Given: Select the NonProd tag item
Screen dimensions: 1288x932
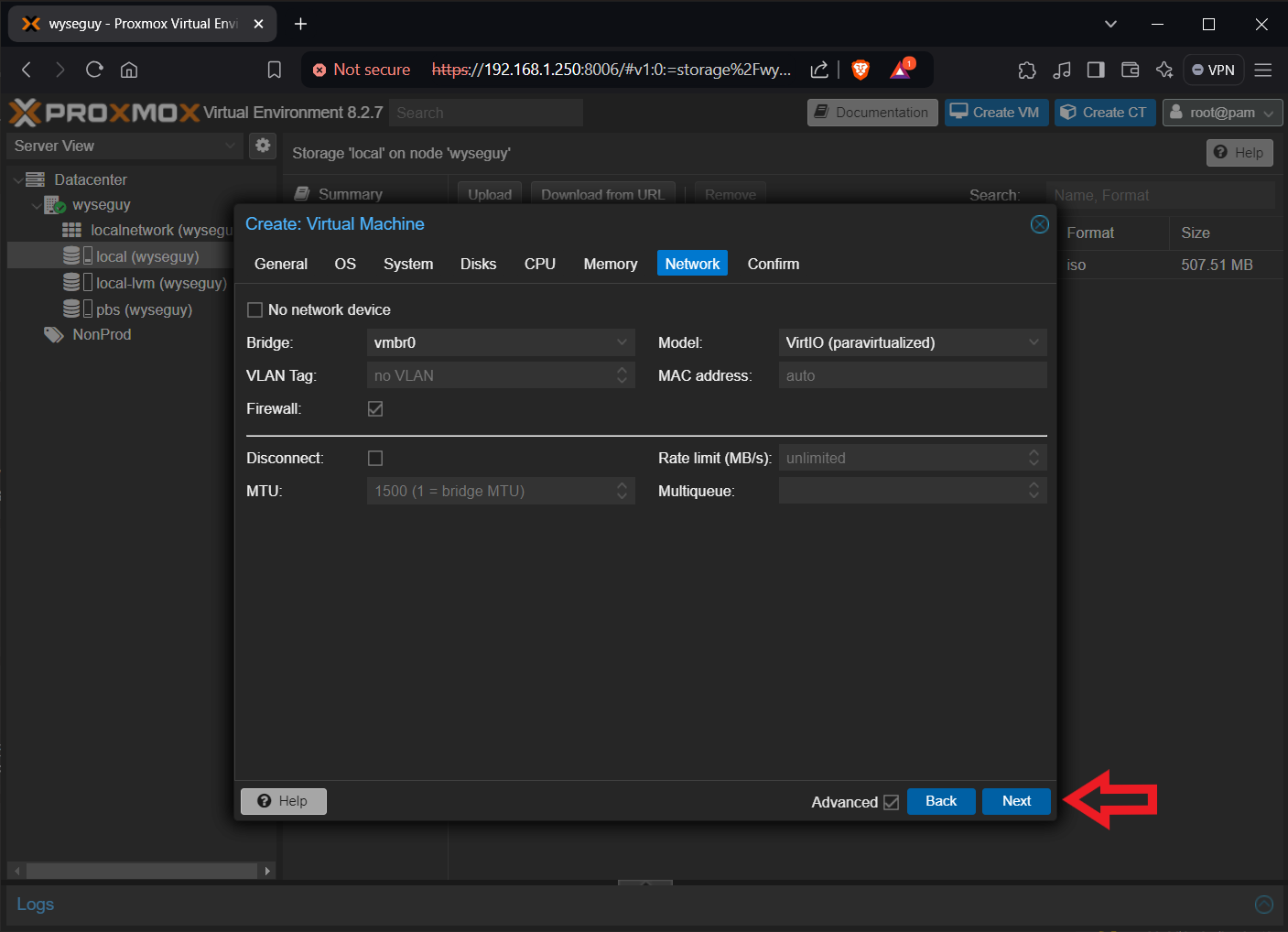Looking at the screenshot, I should (88, 335).
